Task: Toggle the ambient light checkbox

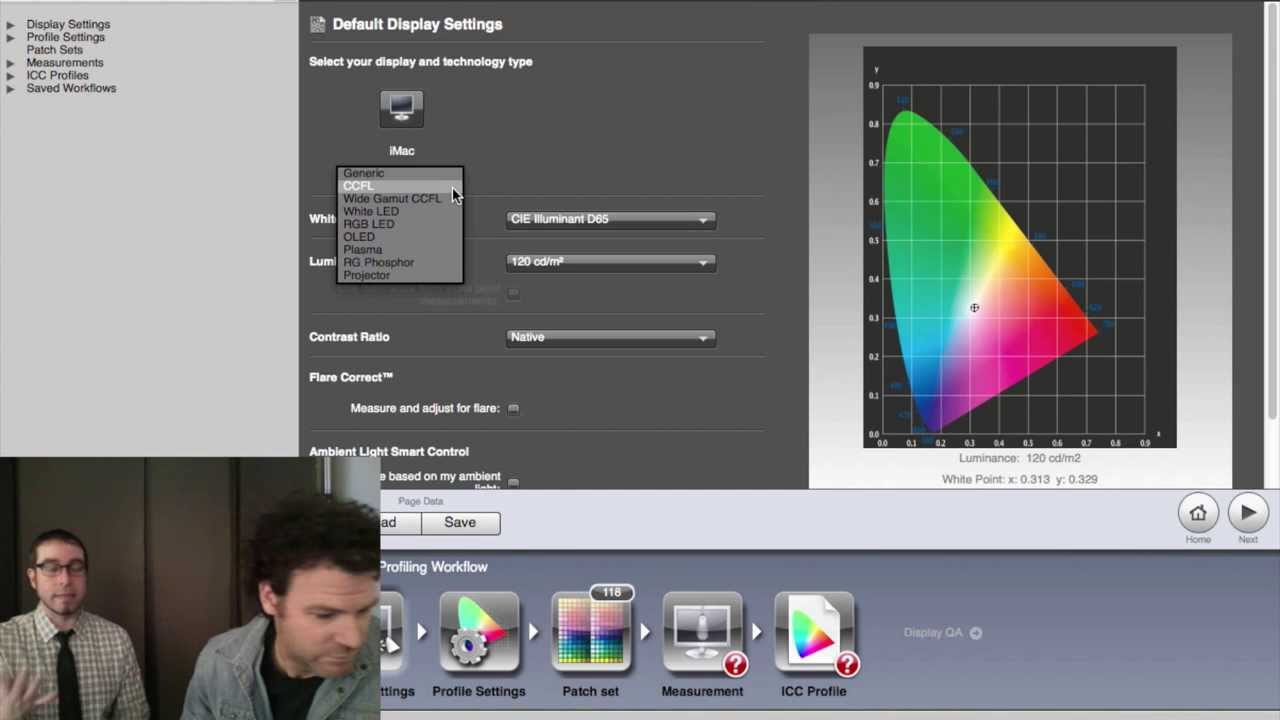Action: pos(513,482)
